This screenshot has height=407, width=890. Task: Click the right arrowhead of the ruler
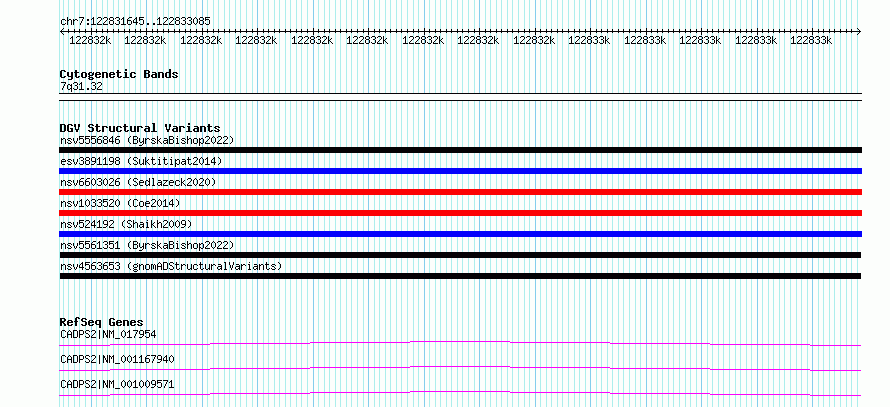[859, 32]
